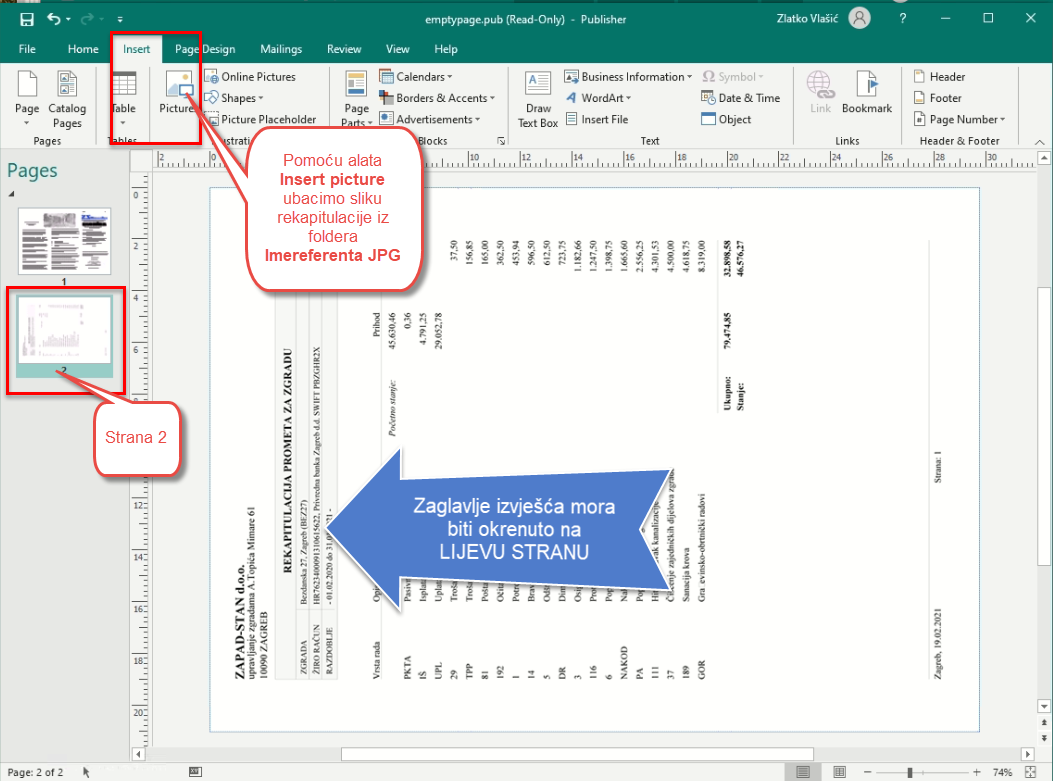Add a Bookmark

coord(867,92)
